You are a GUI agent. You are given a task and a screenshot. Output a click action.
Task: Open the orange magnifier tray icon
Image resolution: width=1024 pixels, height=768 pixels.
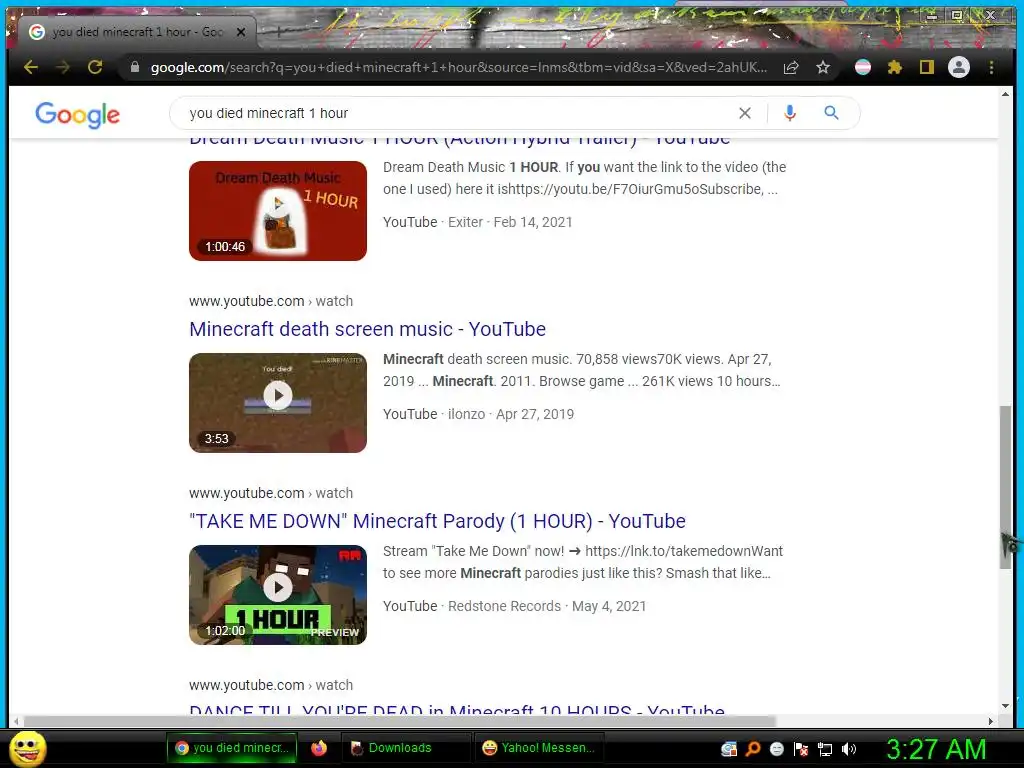click(x=753, y=749)
